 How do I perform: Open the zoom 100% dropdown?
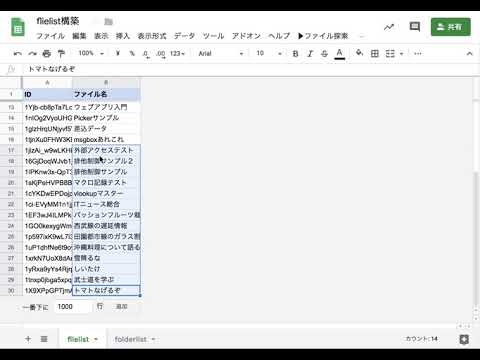click(91, 53)
